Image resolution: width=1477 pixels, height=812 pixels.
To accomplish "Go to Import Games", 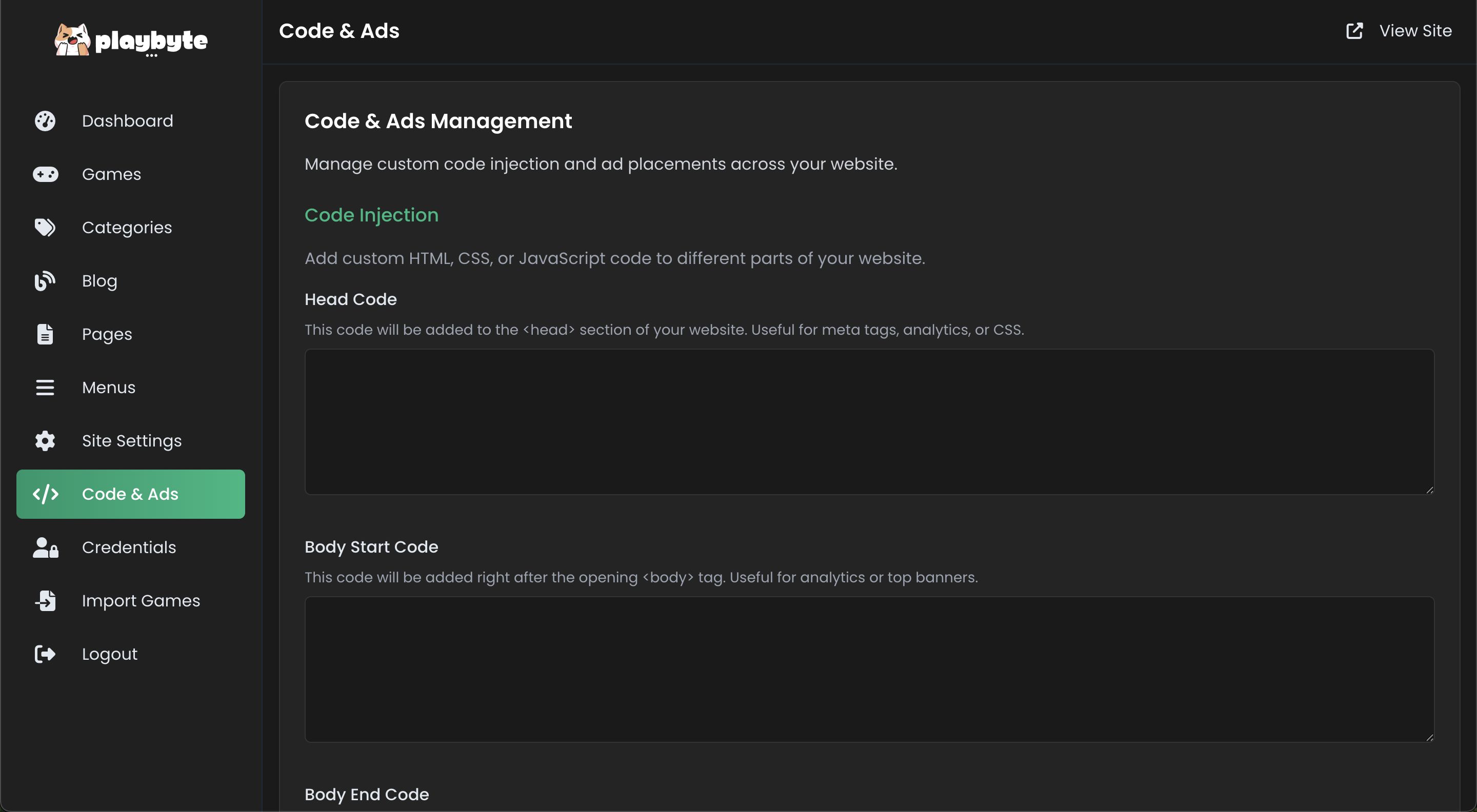I will point(131,601).
